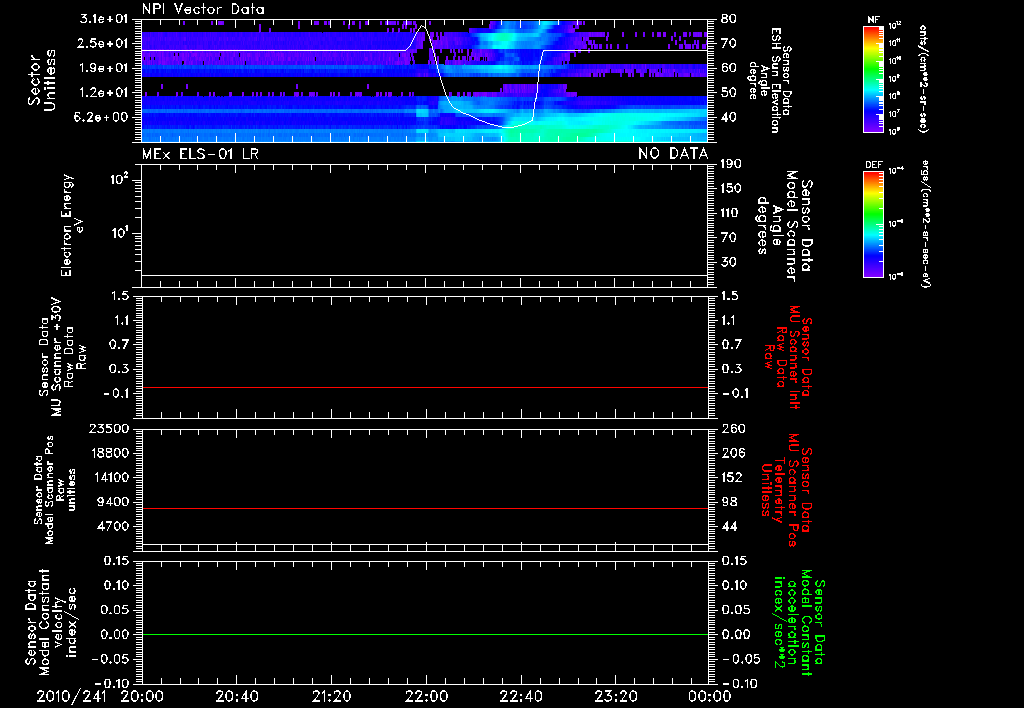Viewport: 1024px width, 708px height.
Task: Click the NF color scale bar
Action: (873, 79)
